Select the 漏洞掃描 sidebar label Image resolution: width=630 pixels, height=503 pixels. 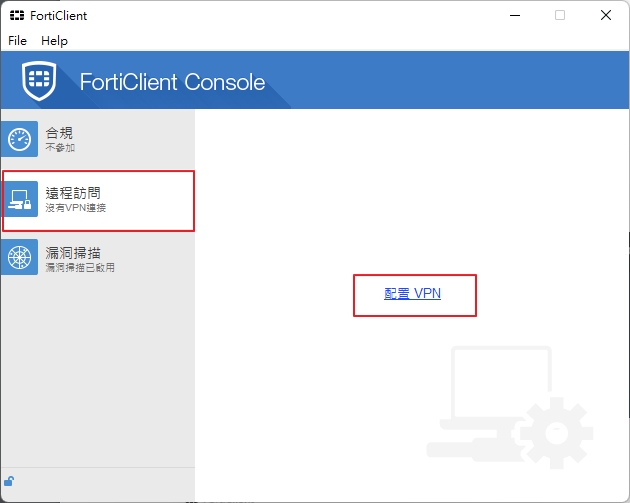(x=73, y=253)
